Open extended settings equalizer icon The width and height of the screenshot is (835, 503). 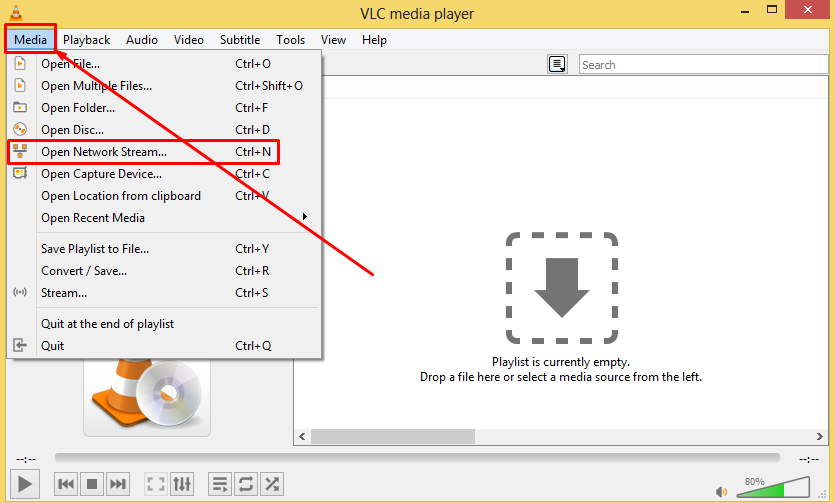[x=182, y=484]
